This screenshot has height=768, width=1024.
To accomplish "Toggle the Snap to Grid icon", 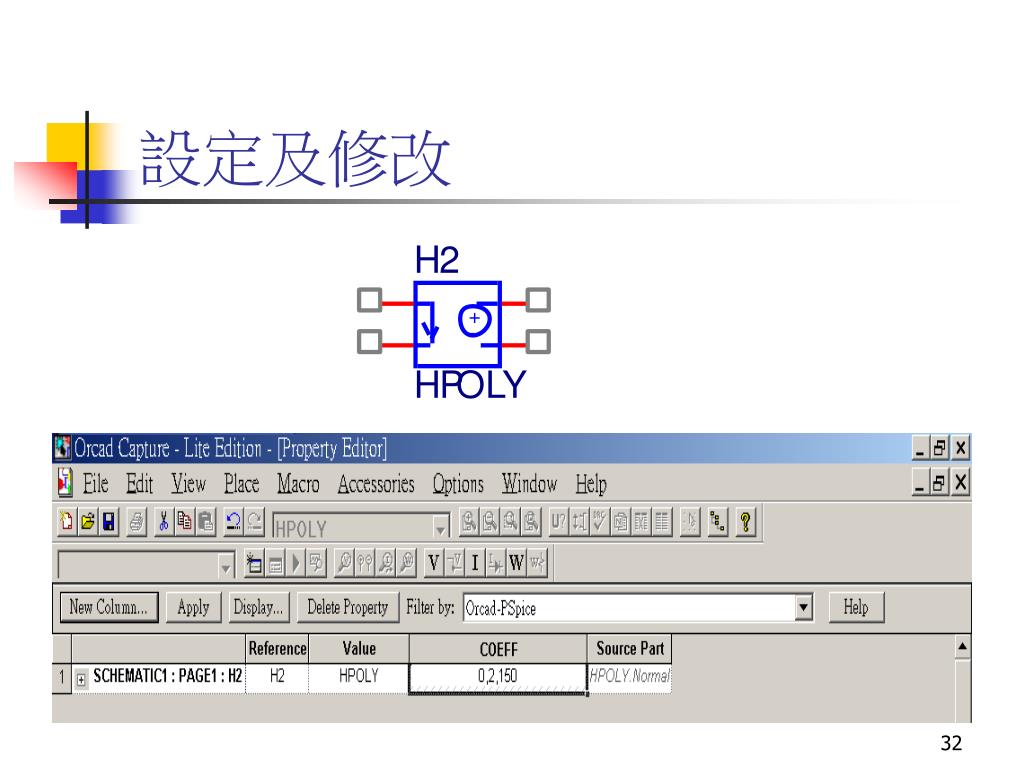I will 690,522.
